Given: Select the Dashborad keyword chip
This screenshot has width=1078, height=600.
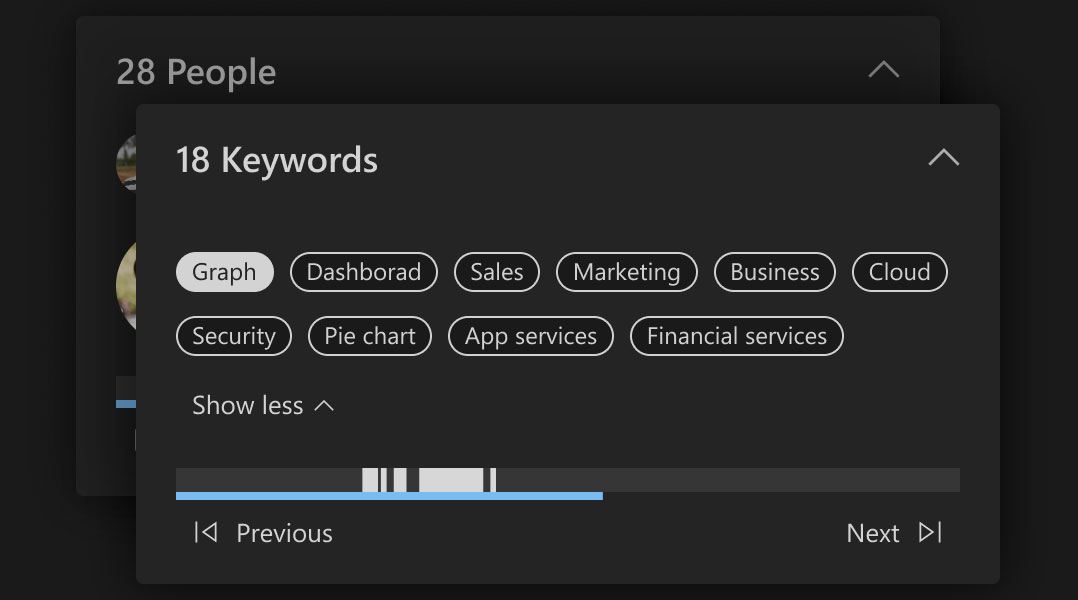Looking at the screenshot, I should point(363,272).
